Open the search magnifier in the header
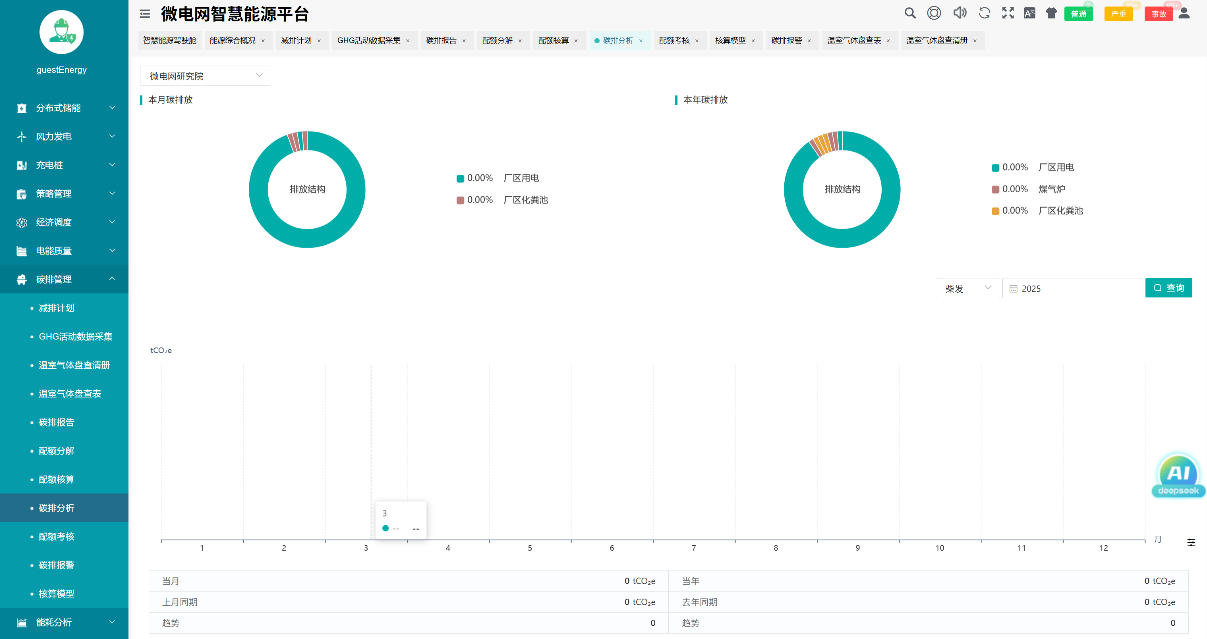The width and height of the screenshot is (1207, 639). (x=910, y=13)
